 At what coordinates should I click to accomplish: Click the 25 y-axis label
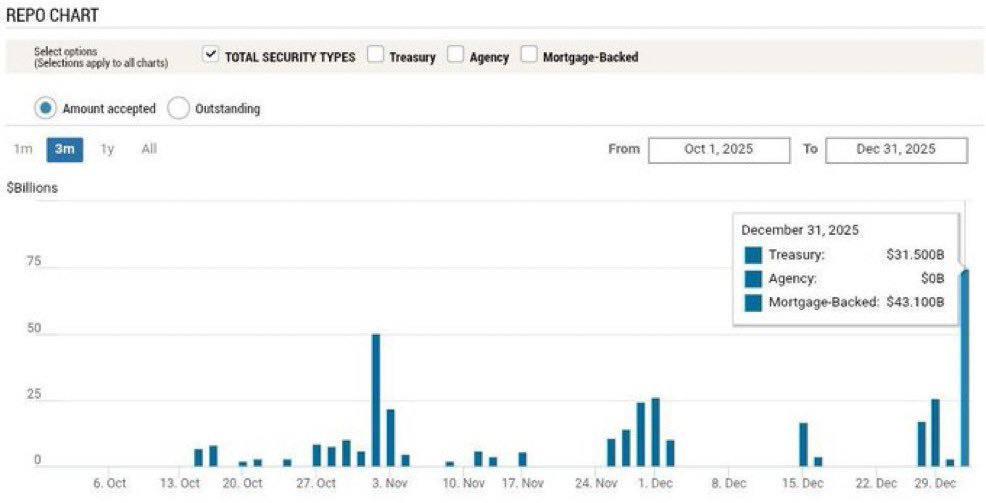pos(33,394)
